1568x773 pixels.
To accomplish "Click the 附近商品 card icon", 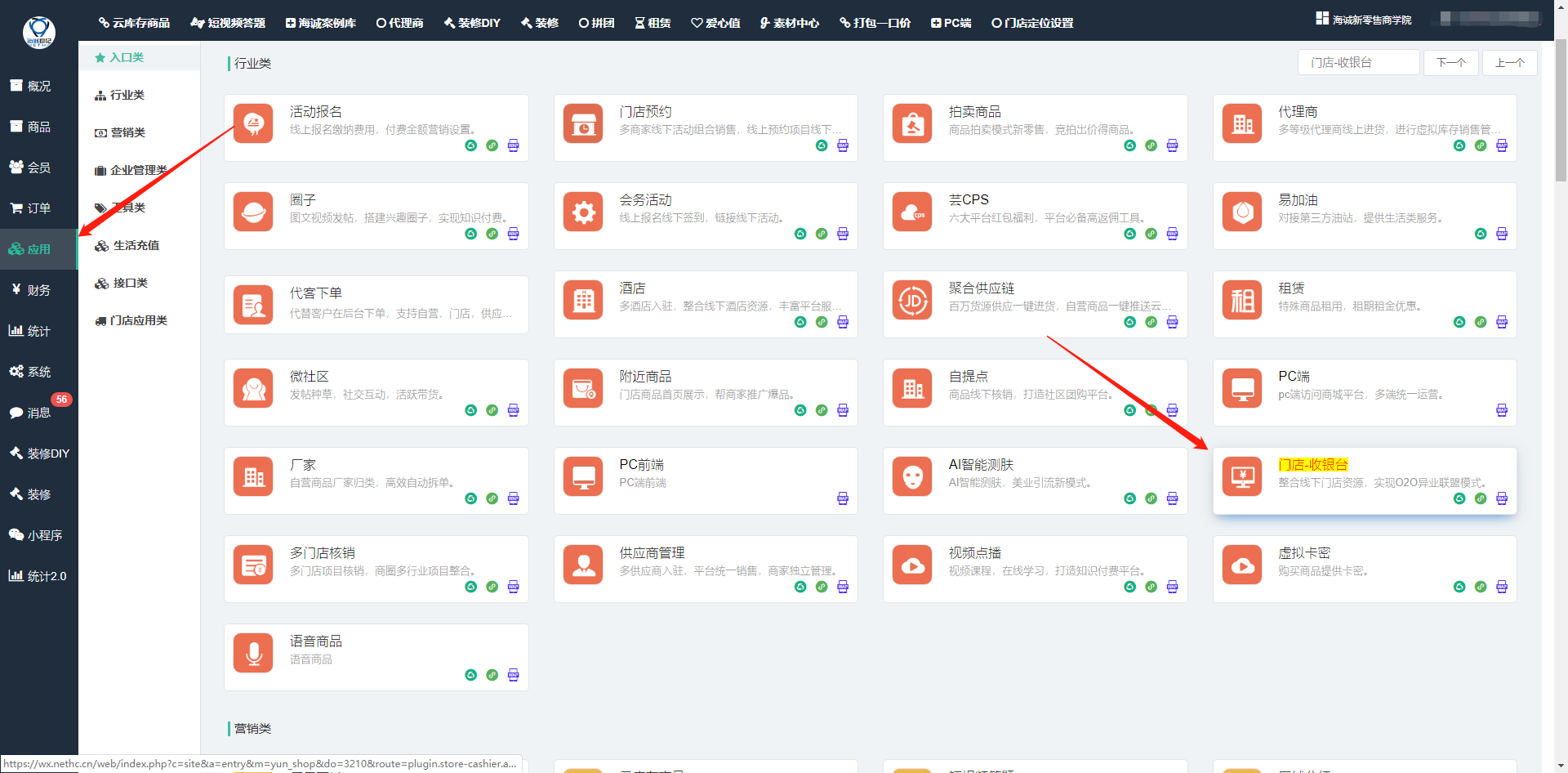I will 583,388.
